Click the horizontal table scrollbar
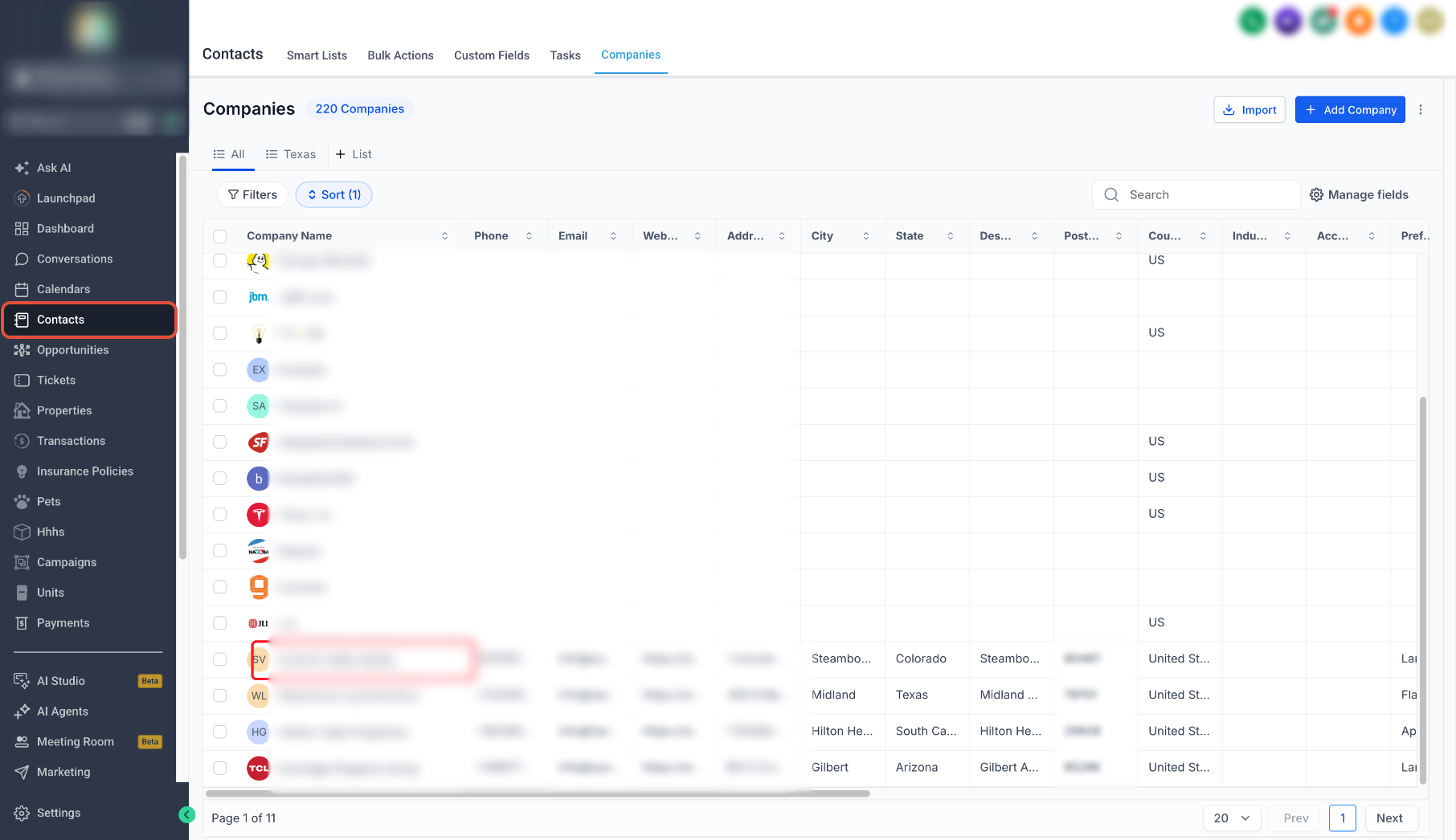This screenshot has height=840, width=1456. 538,793
